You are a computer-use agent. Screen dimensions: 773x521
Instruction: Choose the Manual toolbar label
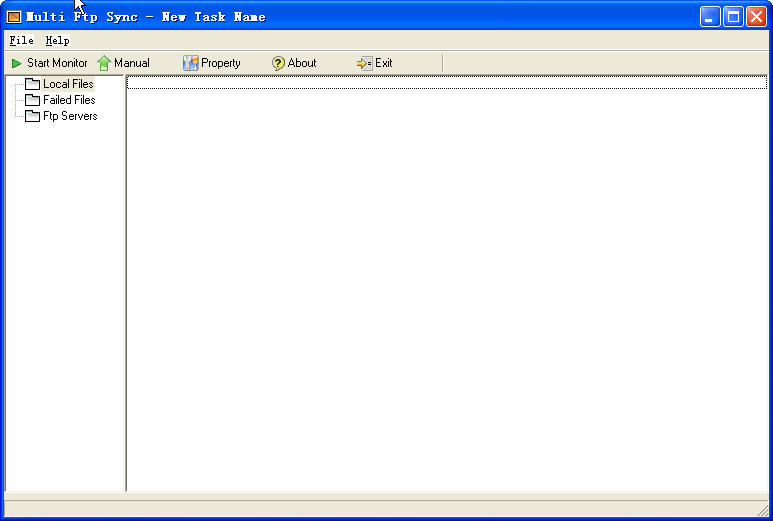[132, 63]
